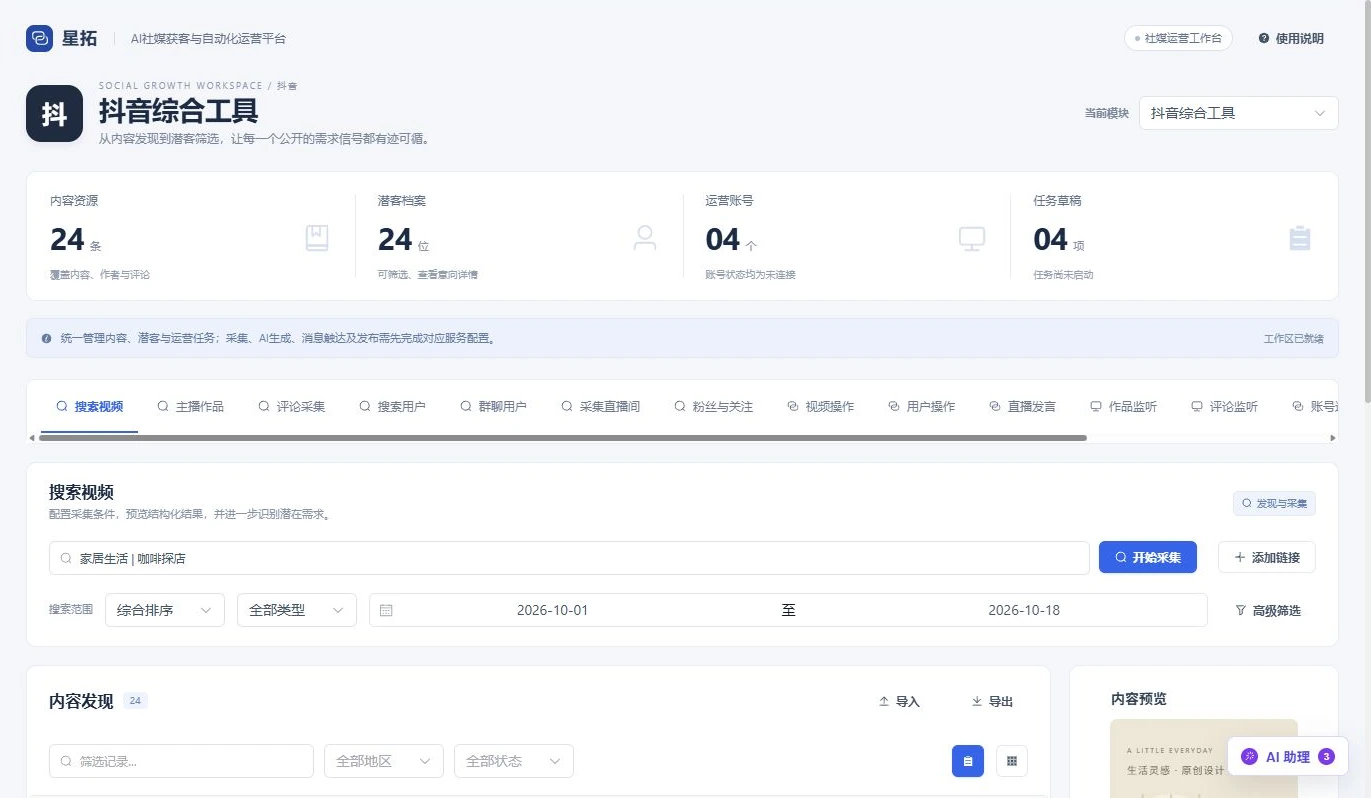Click the tab strip's left scroll arrow
Image resolution: width=1371 pixels, height=798 pixels.
tap(32, 438)
